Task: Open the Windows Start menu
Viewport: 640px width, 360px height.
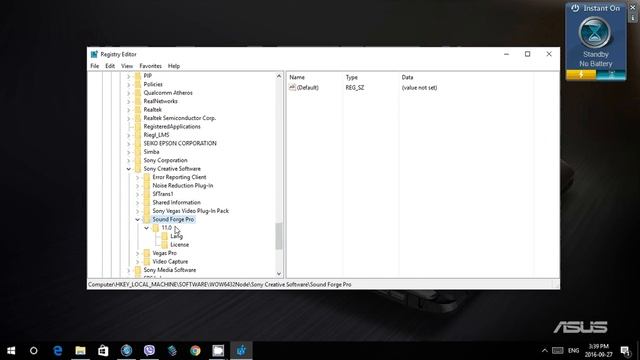Action: pos(11,351)
